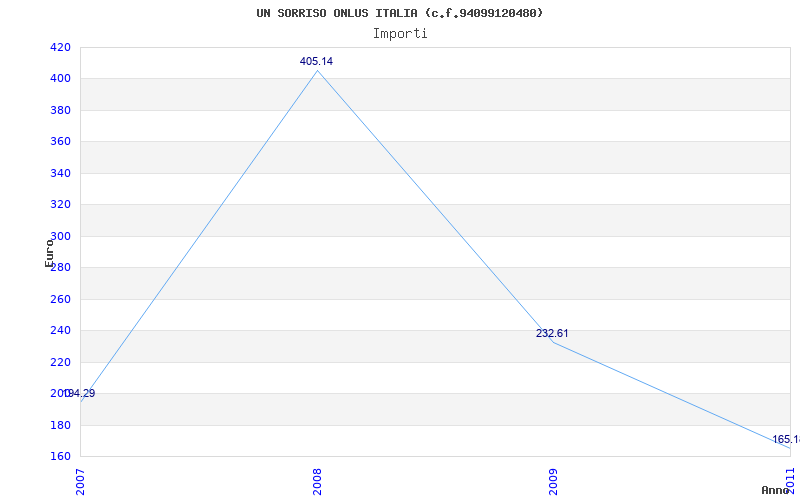
Task: Click the 165.1 data label at 2011
Action: [x=786, y=439]
